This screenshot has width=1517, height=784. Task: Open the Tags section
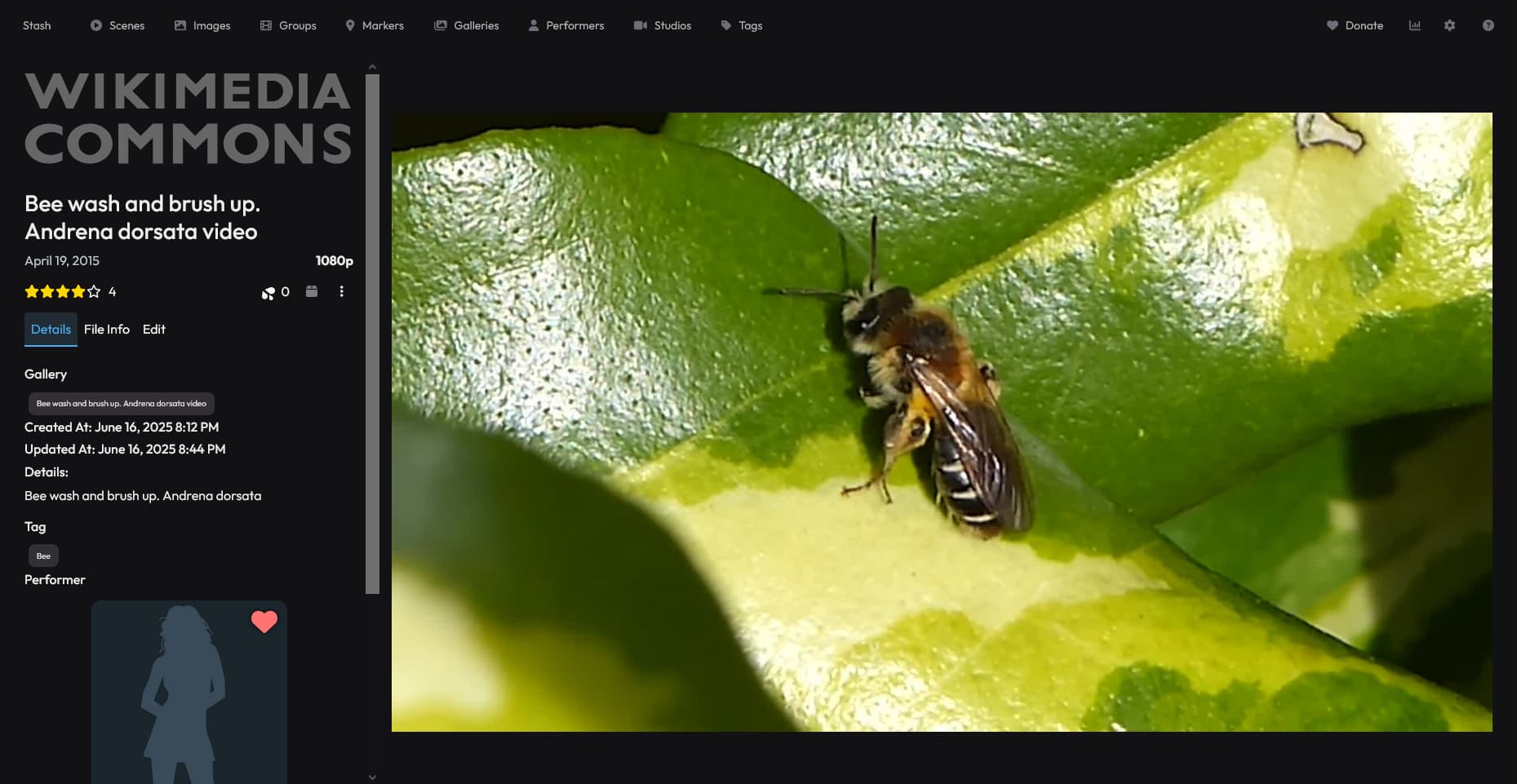(742, 25)
